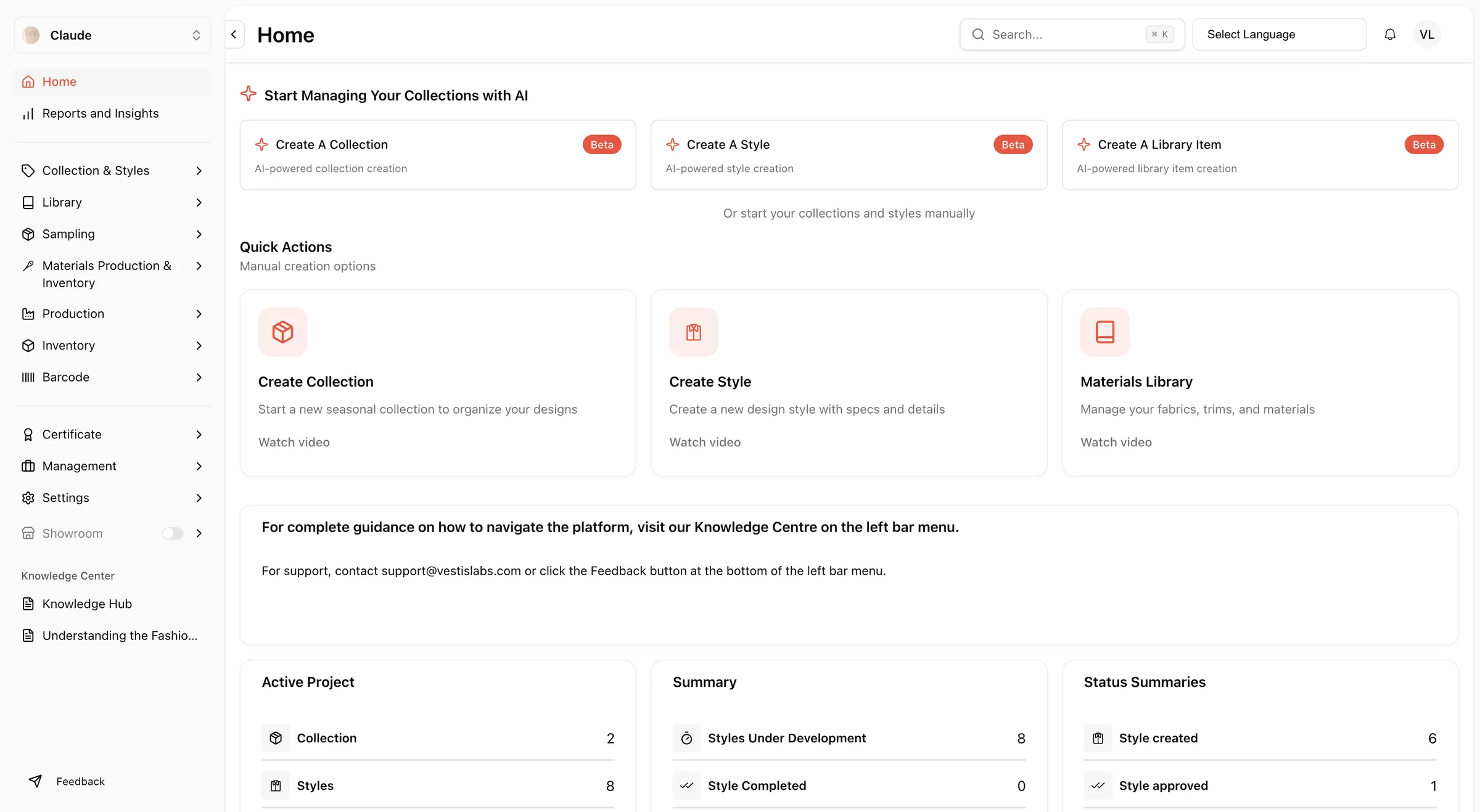This screenshot has height=812, width=1480.
Task: Click the Create Style garment icon
Action: coord(694,332)
